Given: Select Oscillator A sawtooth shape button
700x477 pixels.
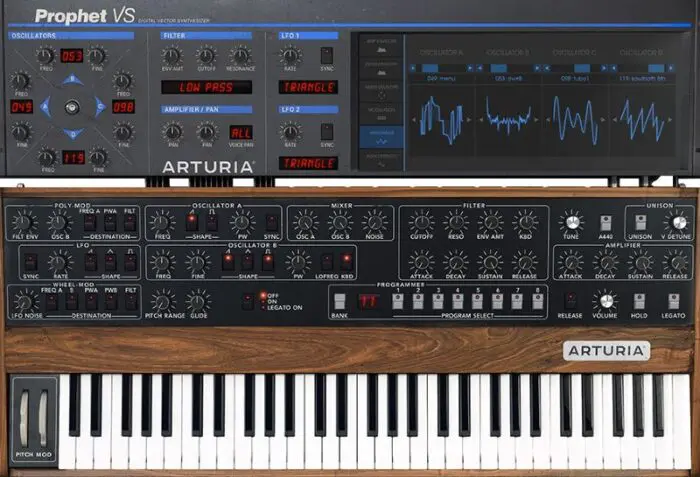Looking at the screenshot, I should (192, 222).
